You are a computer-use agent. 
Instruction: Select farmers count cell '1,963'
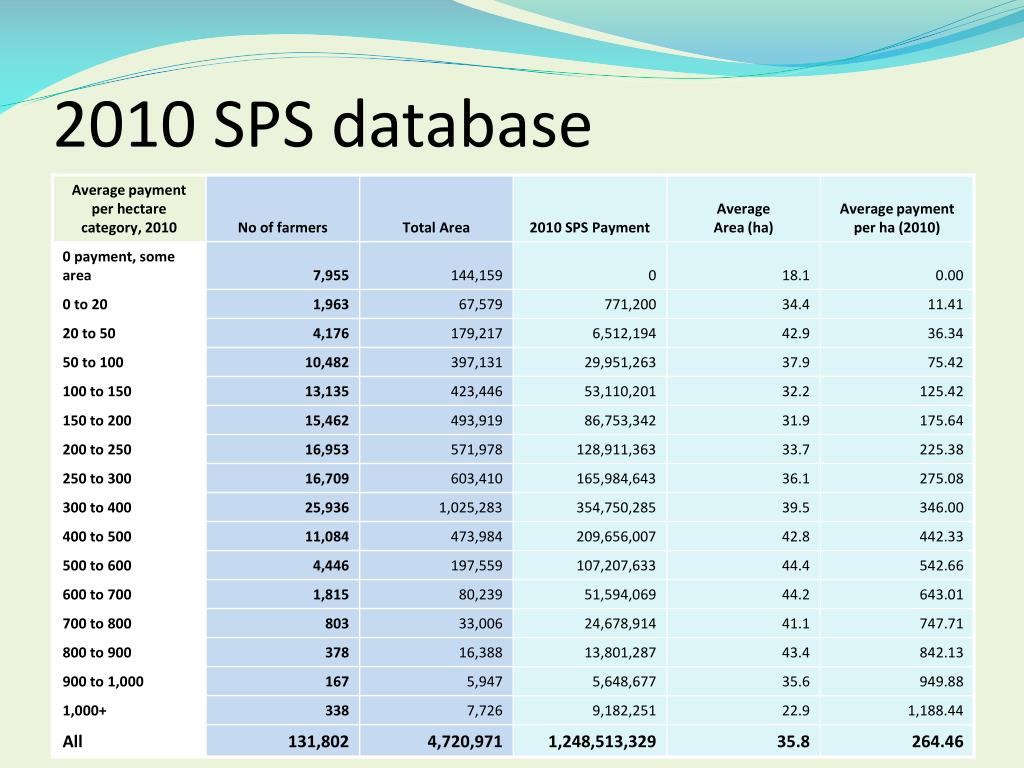[330, 304]
